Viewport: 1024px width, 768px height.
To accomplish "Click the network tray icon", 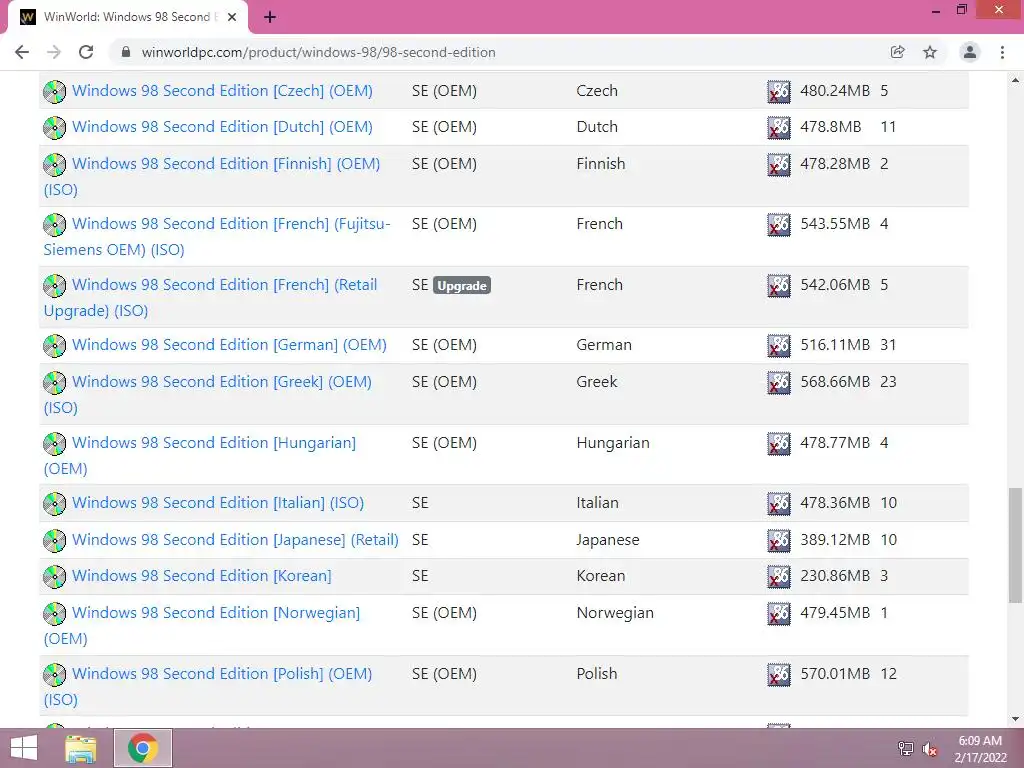I will click(906, 748).
